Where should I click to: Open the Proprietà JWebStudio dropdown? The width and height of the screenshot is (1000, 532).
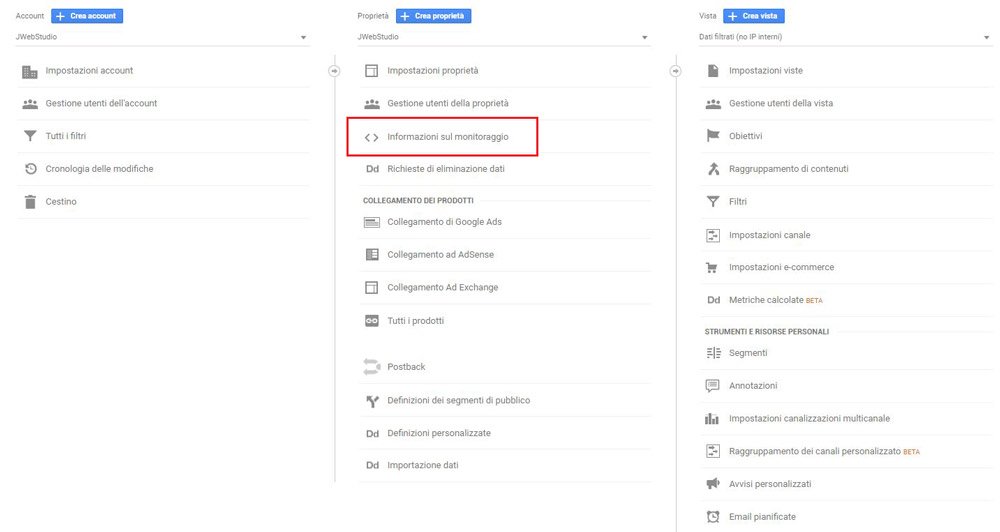point(504,37)
